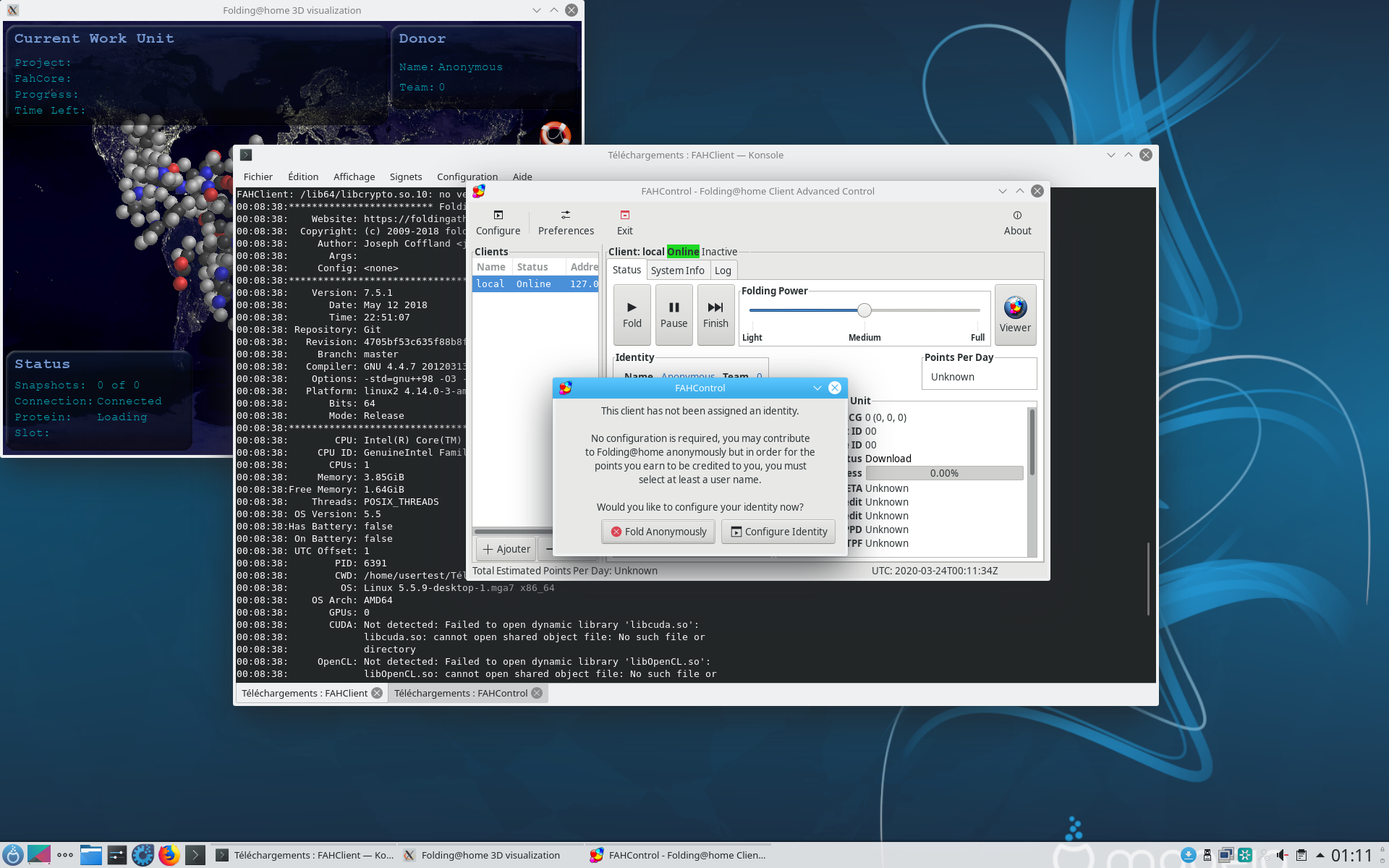Image resolution: width=1389 pixels, height=868 pixels.
Task: Switch to Folding@home 3D visualization taskbar entry
Action: click(490, 855)
